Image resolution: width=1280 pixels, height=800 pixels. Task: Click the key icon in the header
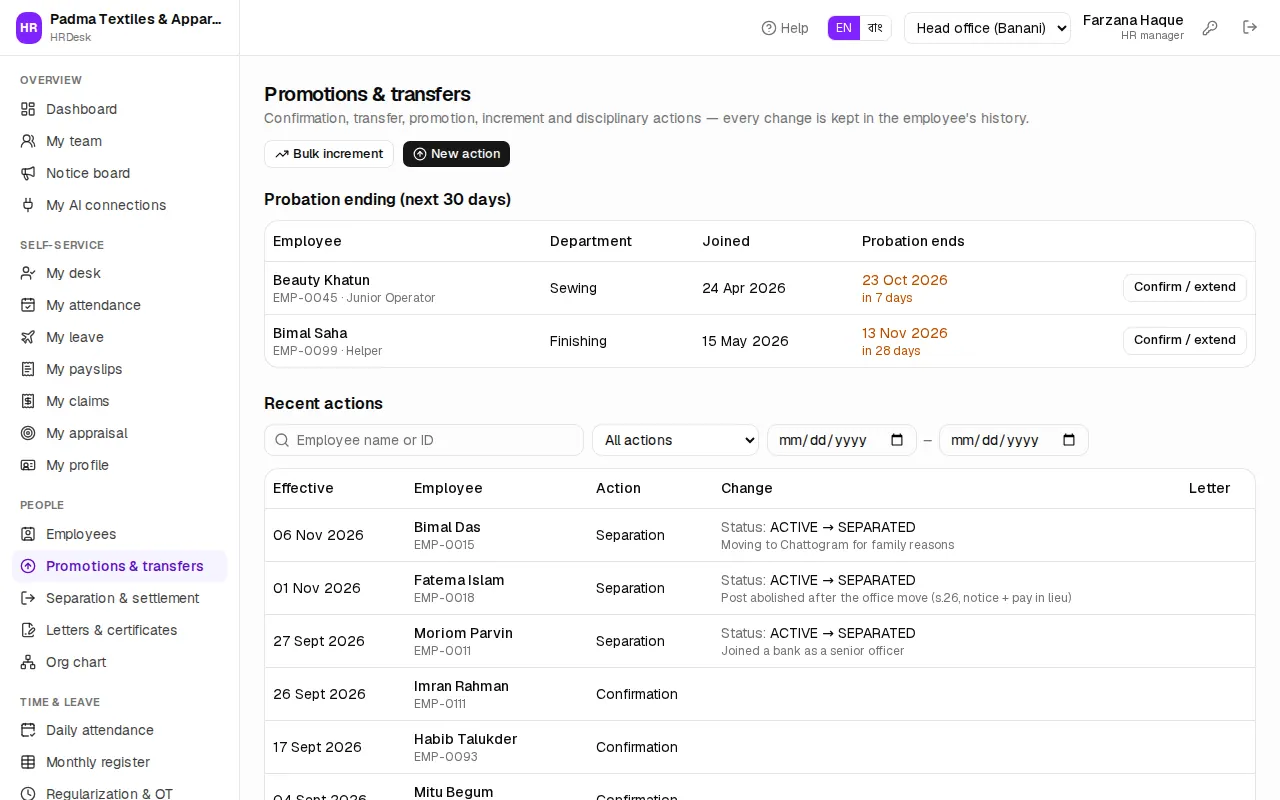(1210, 28)
